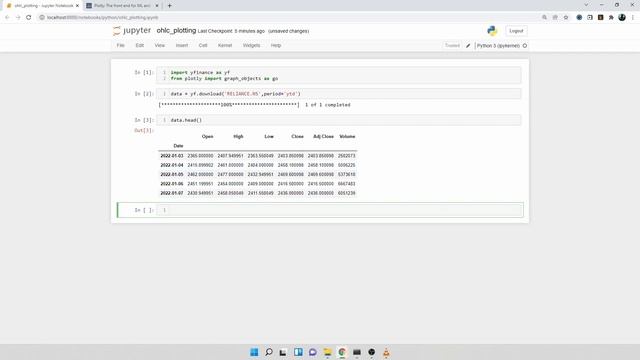
Task: Open the Chrome three-dot menu
Action: tap(633, 18)
